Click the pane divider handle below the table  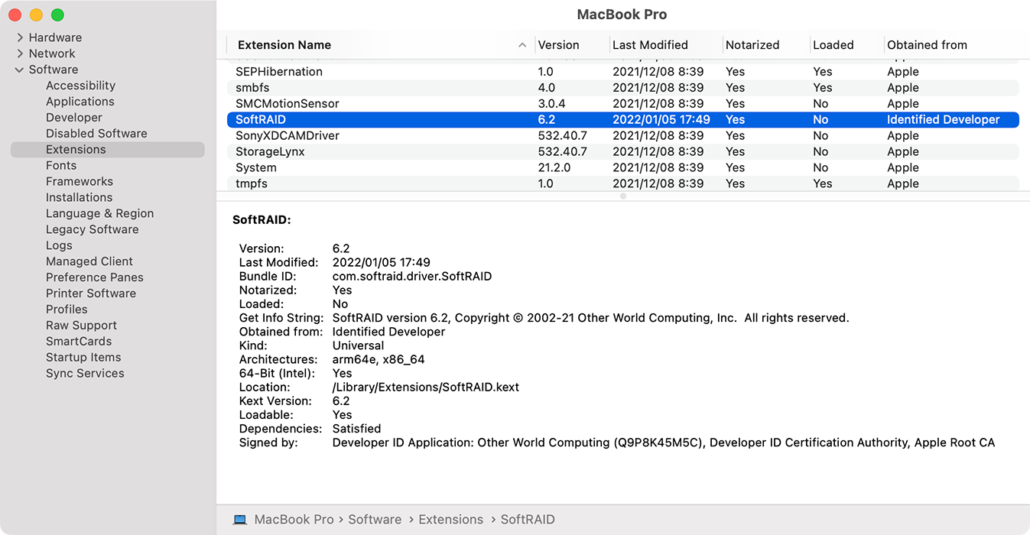[623, 196]
